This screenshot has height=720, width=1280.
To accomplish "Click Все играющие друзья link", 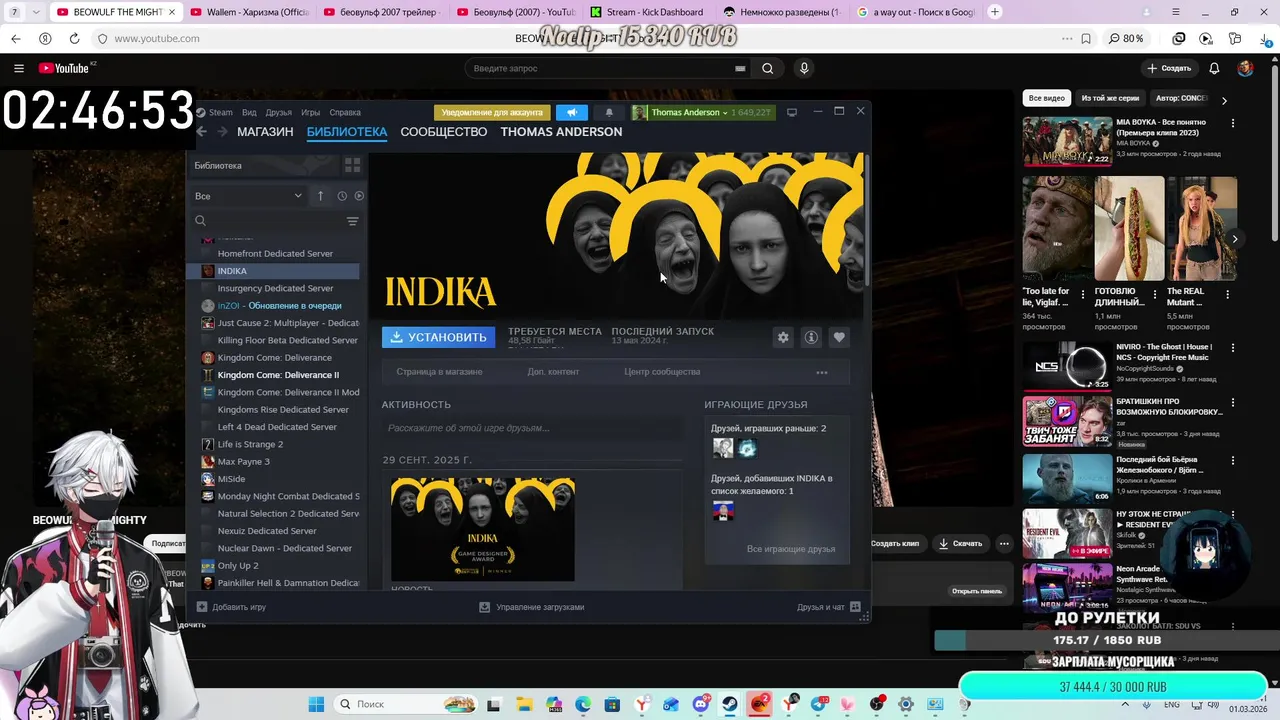I will point(791,549).
